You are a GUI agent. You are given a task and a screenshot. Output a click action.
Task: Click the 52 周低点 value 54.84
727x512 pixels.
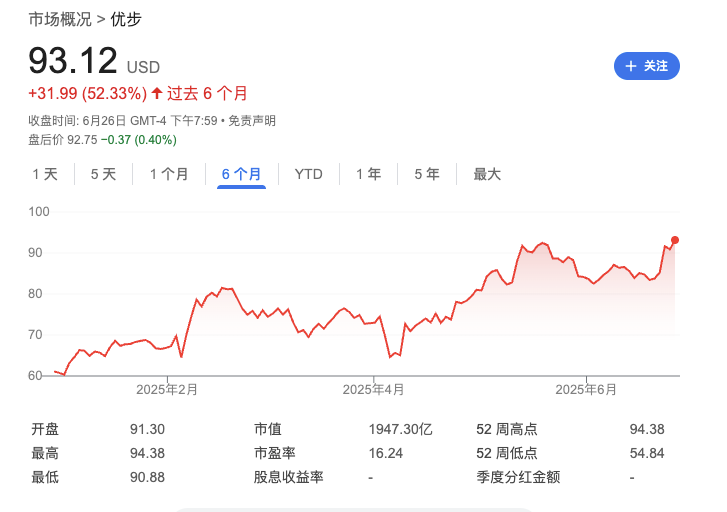[x=647, y=453]
